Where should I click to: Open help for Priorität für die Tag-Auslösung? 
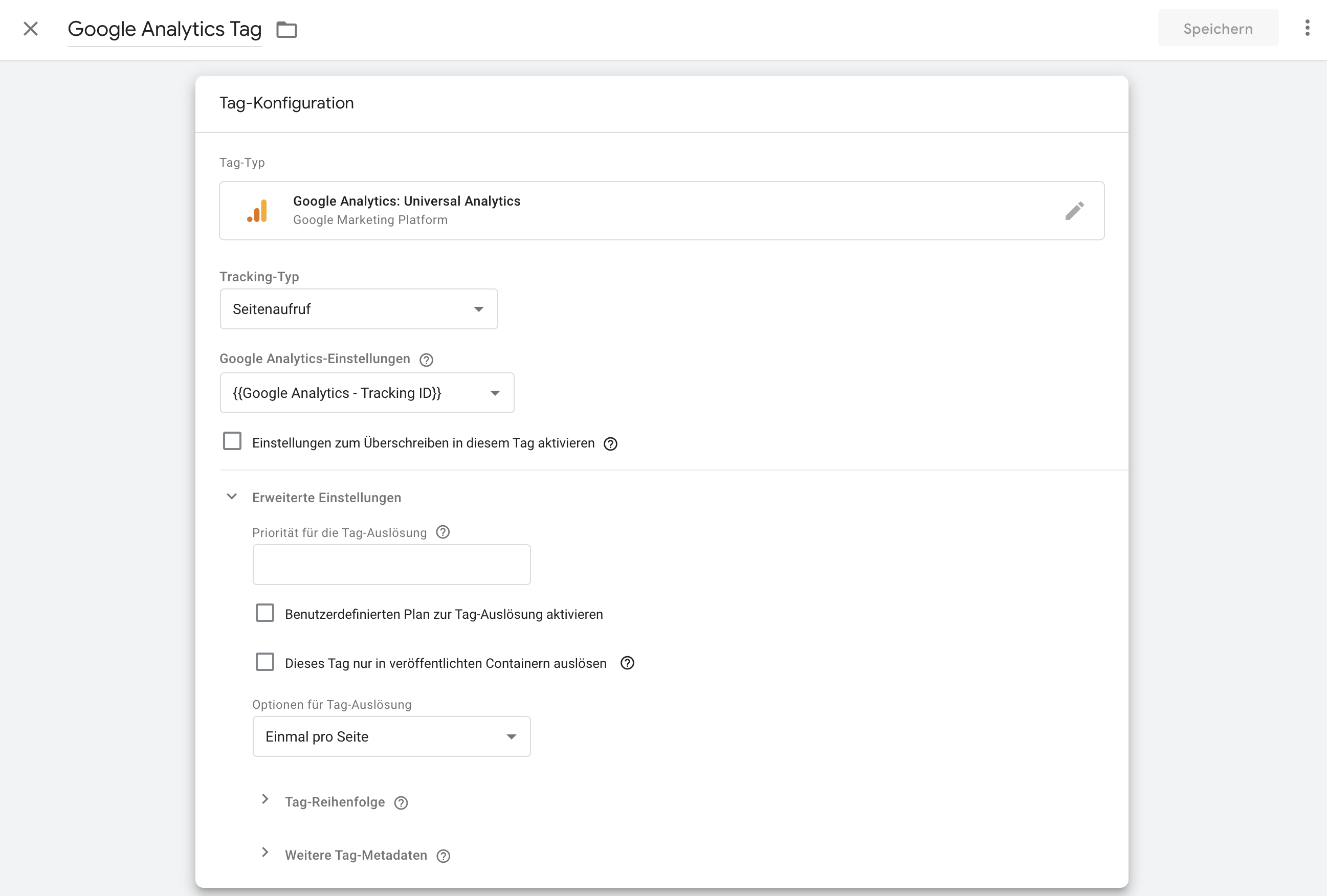443,532
